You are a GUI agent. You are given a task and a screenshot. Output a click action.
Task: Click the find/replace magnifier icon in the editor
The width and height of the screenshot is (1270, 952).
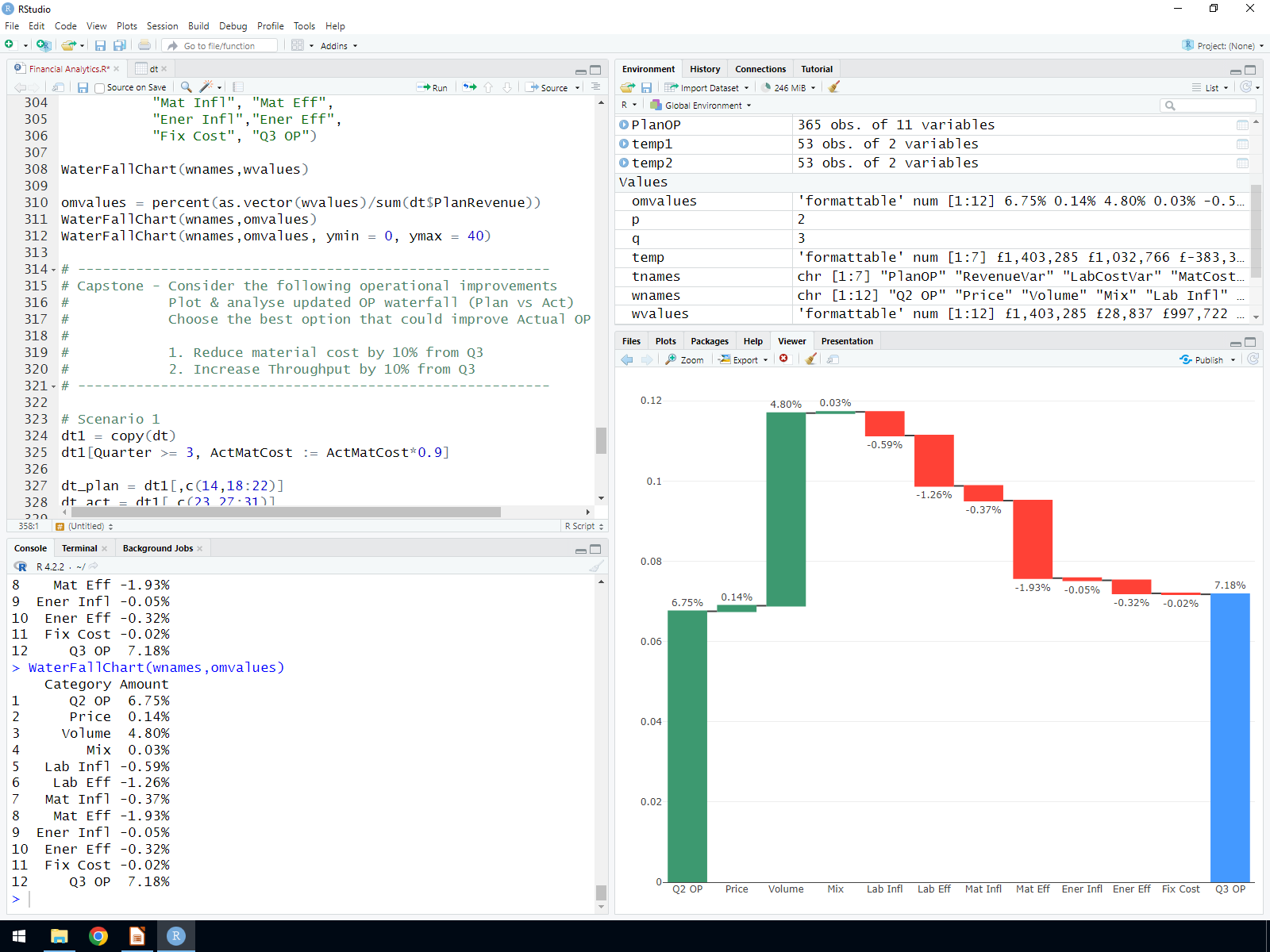click(186, 87)
